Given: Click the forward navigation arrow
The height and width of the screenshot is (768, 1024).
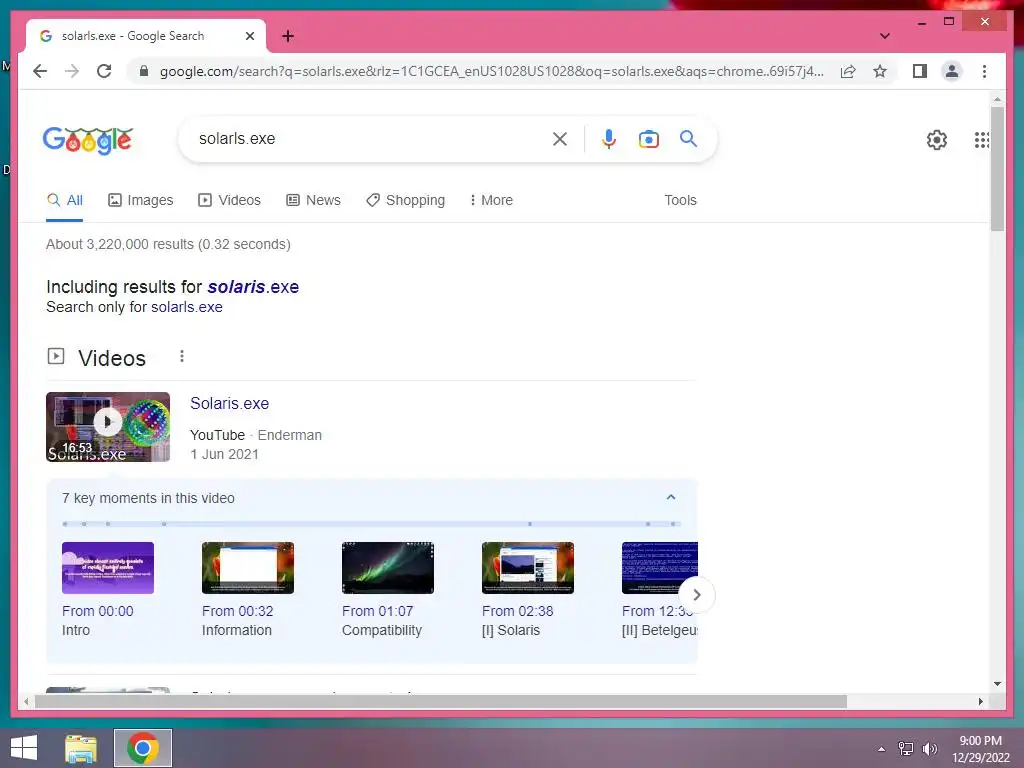Looking at the screenshot, I should (x=72, y=71).
